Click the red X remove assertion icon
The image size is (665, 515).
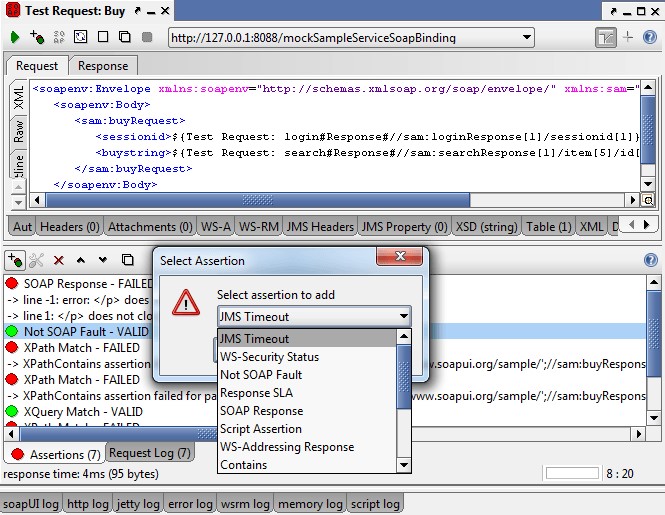59,260
